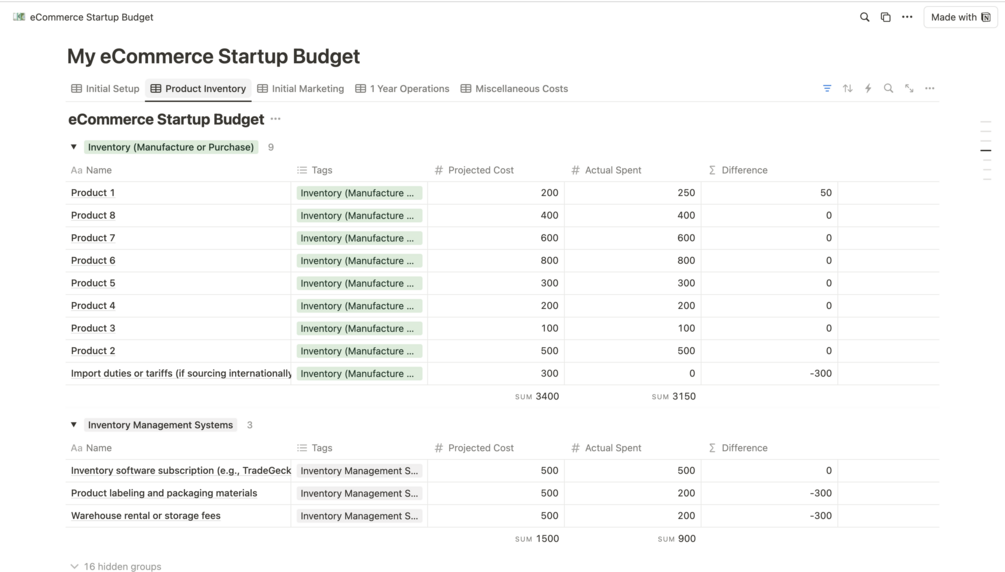Collapse the Inventory (Manufacture or Purchase) group

coord(74,147)
